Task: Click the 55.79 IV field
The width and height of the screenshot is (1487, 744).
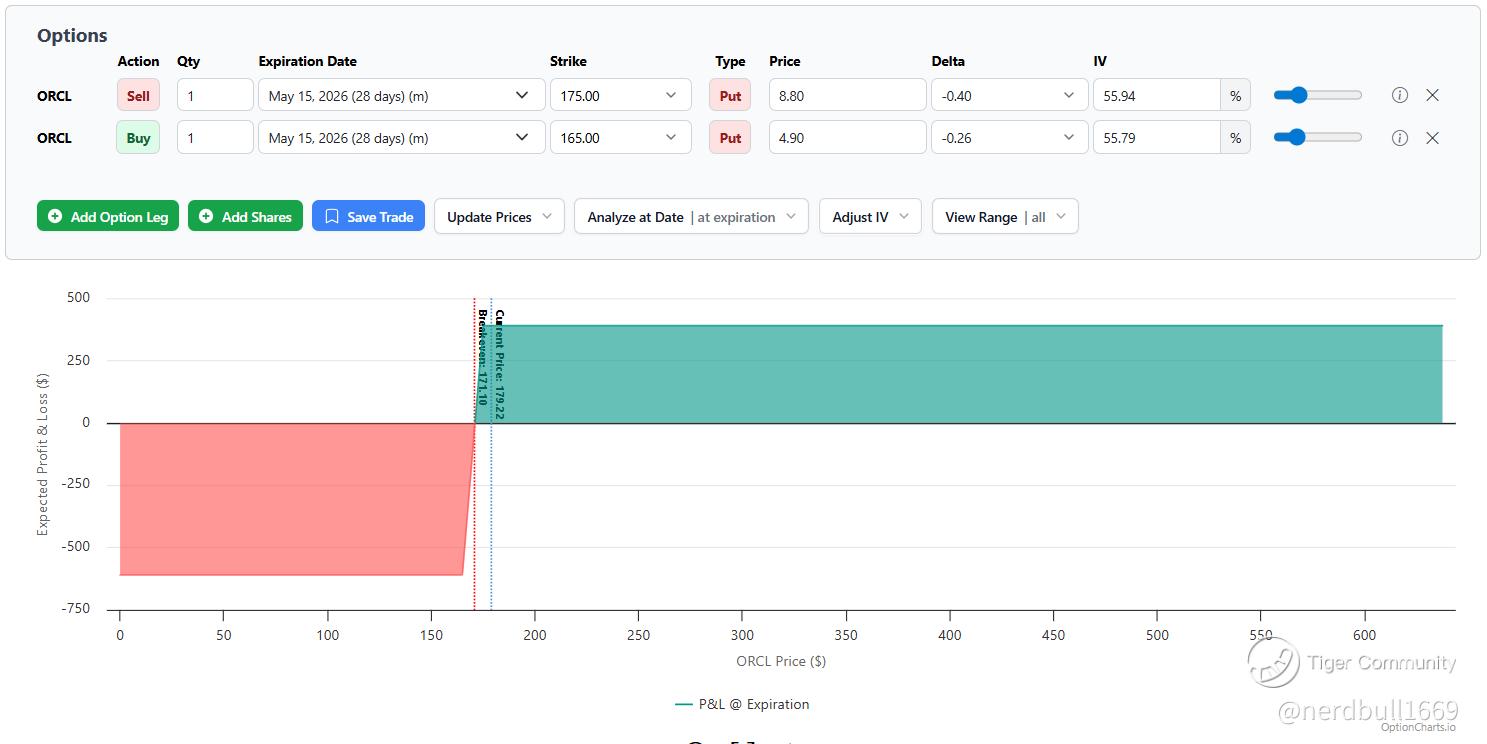Action: click(x=1157, y=138)
